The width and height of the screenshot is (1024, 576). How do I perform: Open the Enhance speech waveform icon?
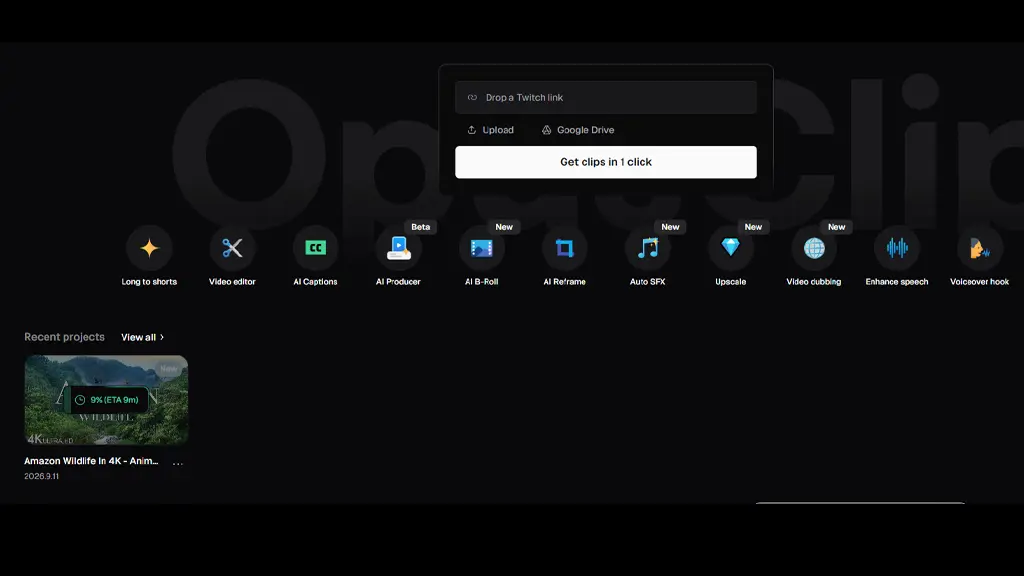[897, 248]
